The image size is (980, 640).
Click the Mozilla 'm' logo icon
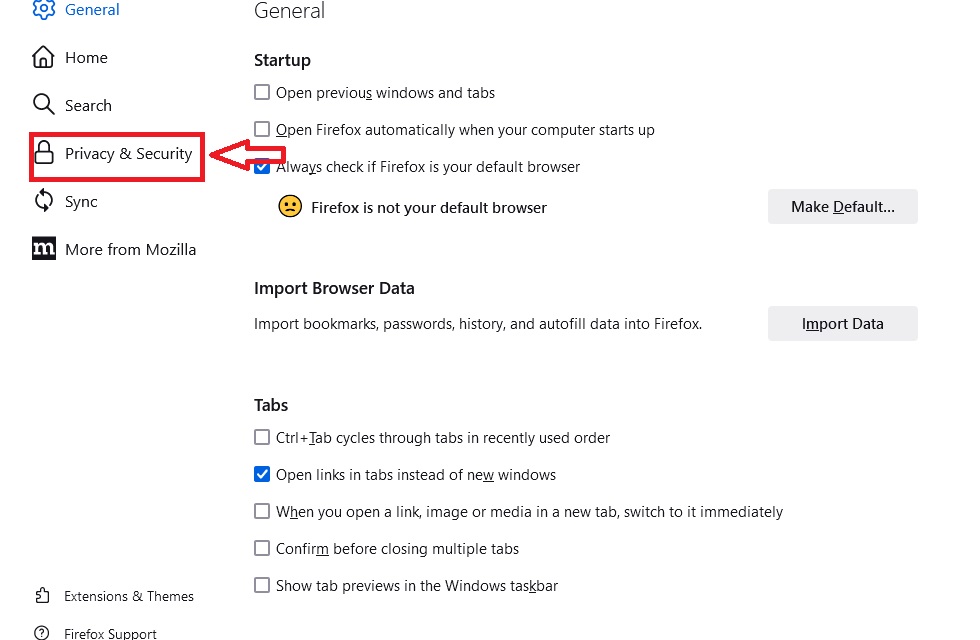tap(44, 249)
